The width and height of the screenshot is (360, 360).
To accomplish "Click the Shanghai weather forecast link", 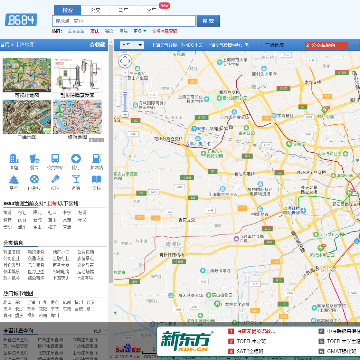I will (177, 45).
